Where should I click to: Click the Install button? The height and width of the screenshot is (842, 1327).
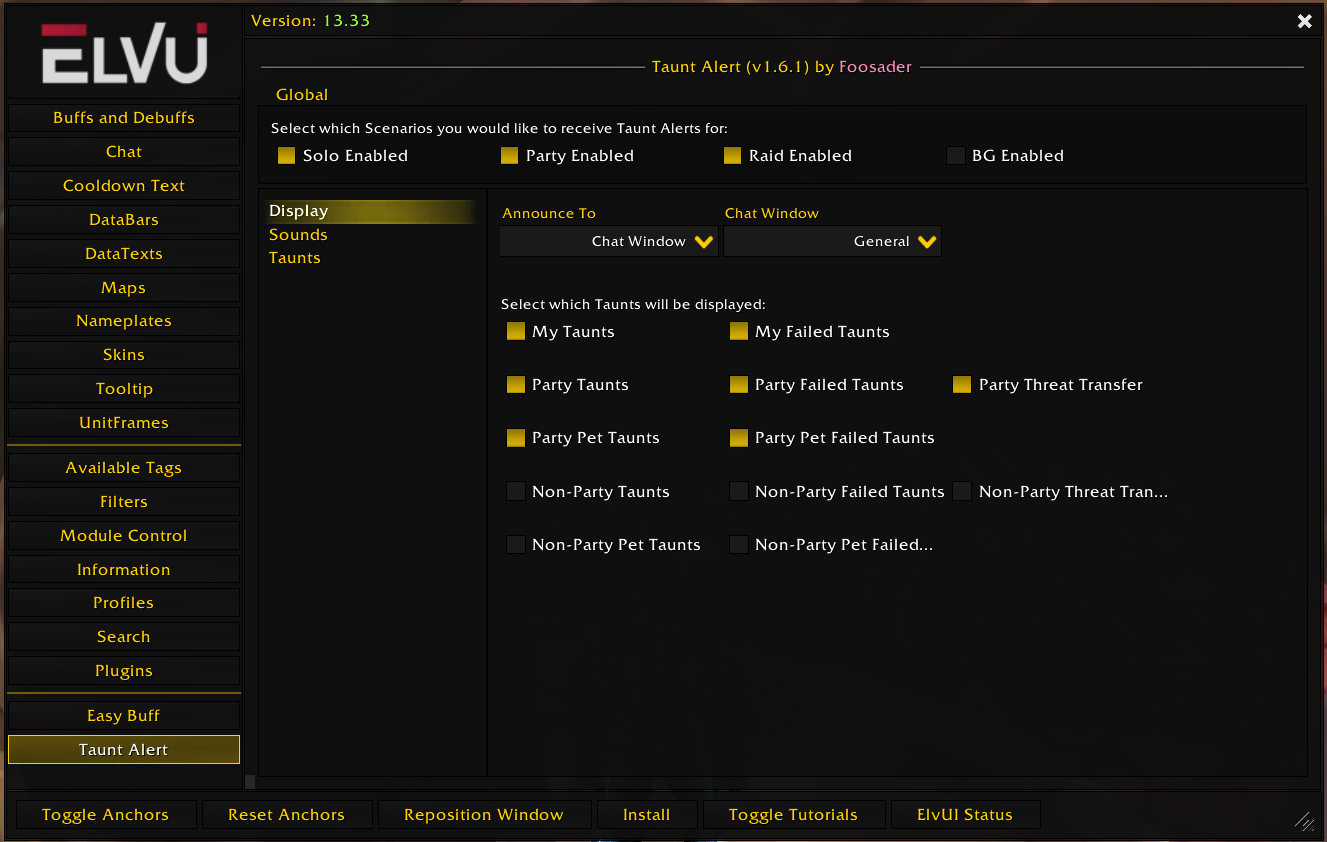[x=647, y=815]
